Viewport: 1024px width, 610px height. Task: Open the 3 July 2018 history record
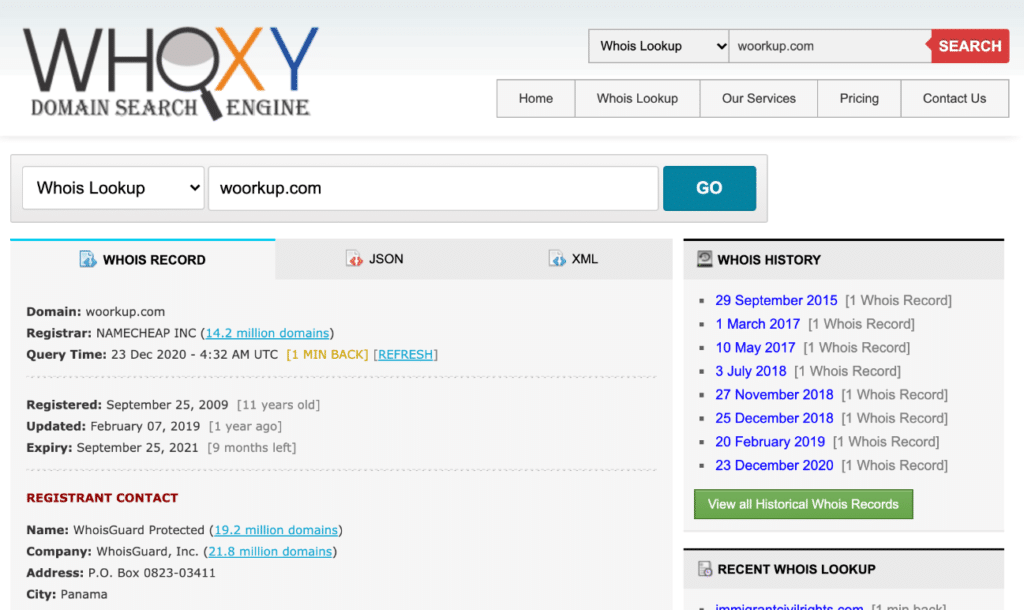click(750, 371)
